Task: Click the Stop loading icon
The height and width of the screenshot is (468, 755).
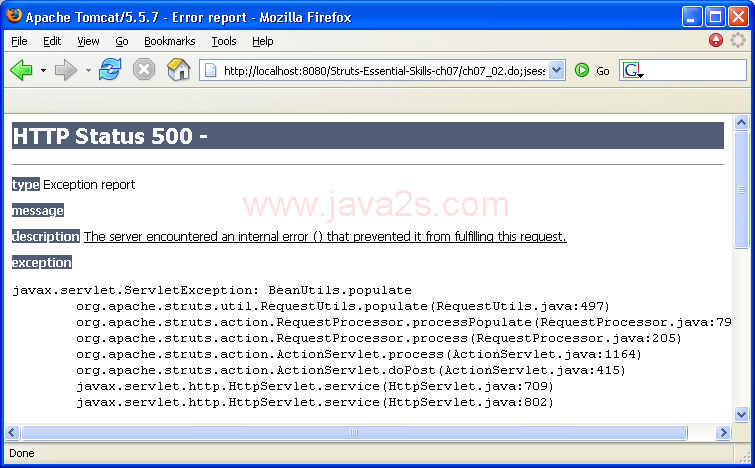Action: pyautogui.click(x=144, y=70)
